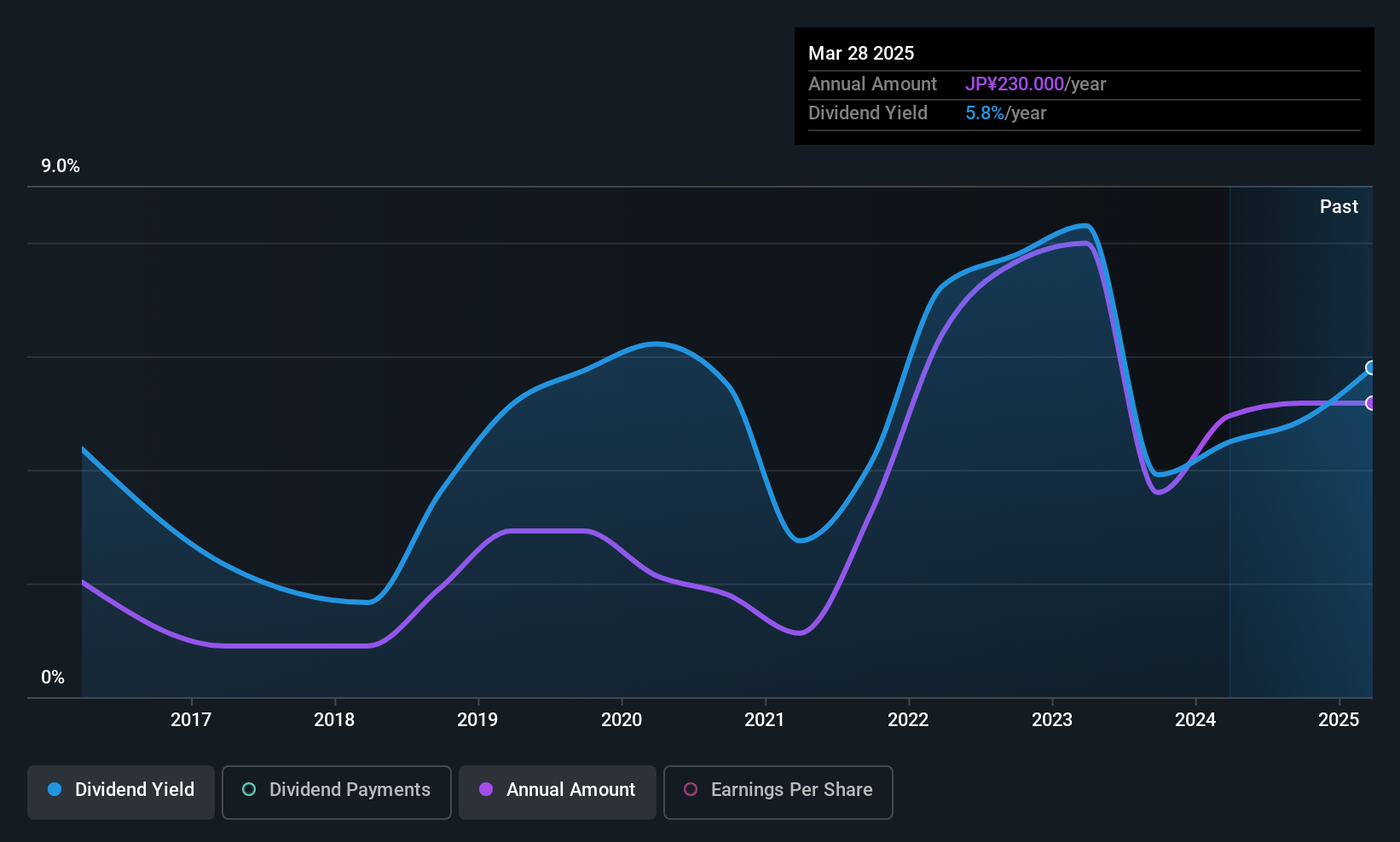Click the 2017 x-axis label
Screen dimensions: 1400x842
[x=191, y=720]
